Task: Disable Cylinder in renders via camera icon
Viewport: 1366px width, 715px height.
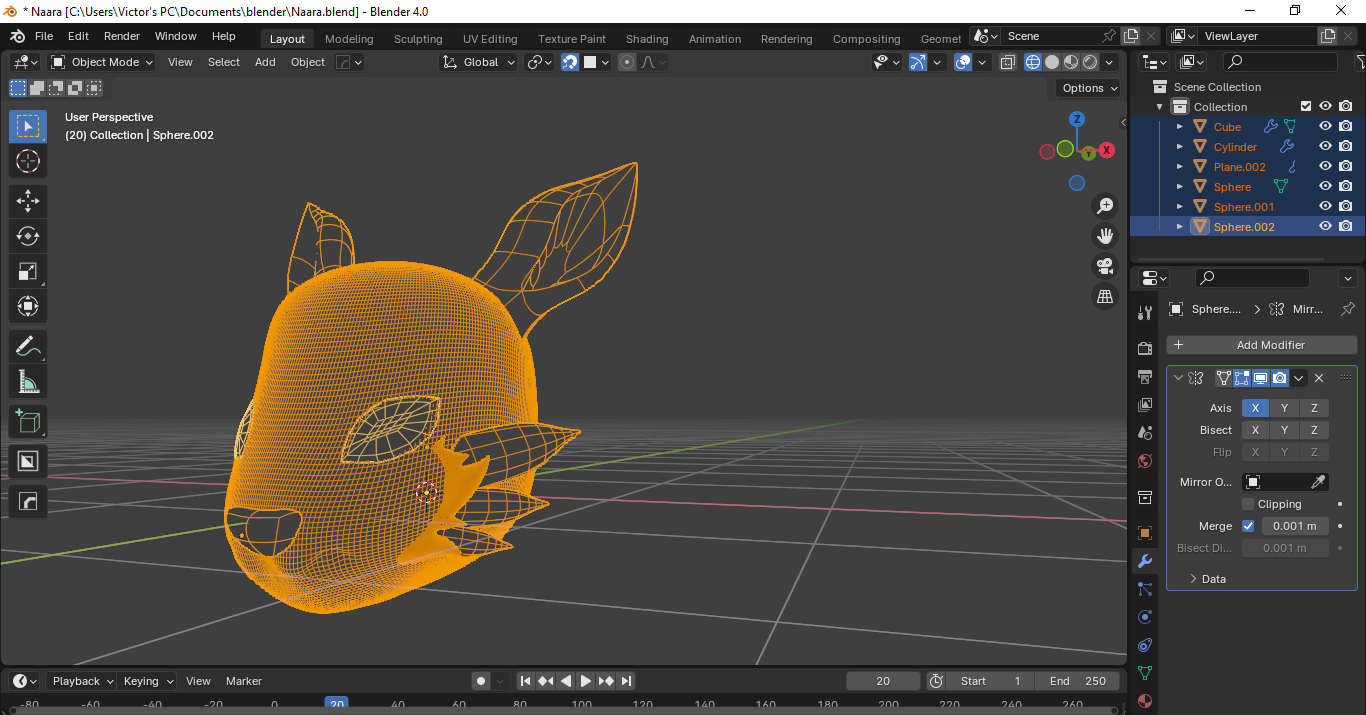Action: pos(1346,147)
